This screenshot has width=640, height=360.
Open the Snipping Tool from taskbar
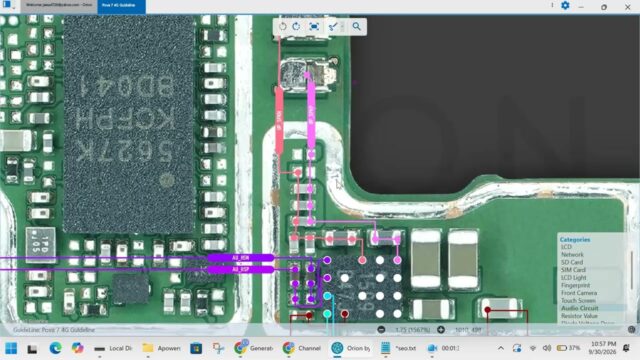(218, 348)
